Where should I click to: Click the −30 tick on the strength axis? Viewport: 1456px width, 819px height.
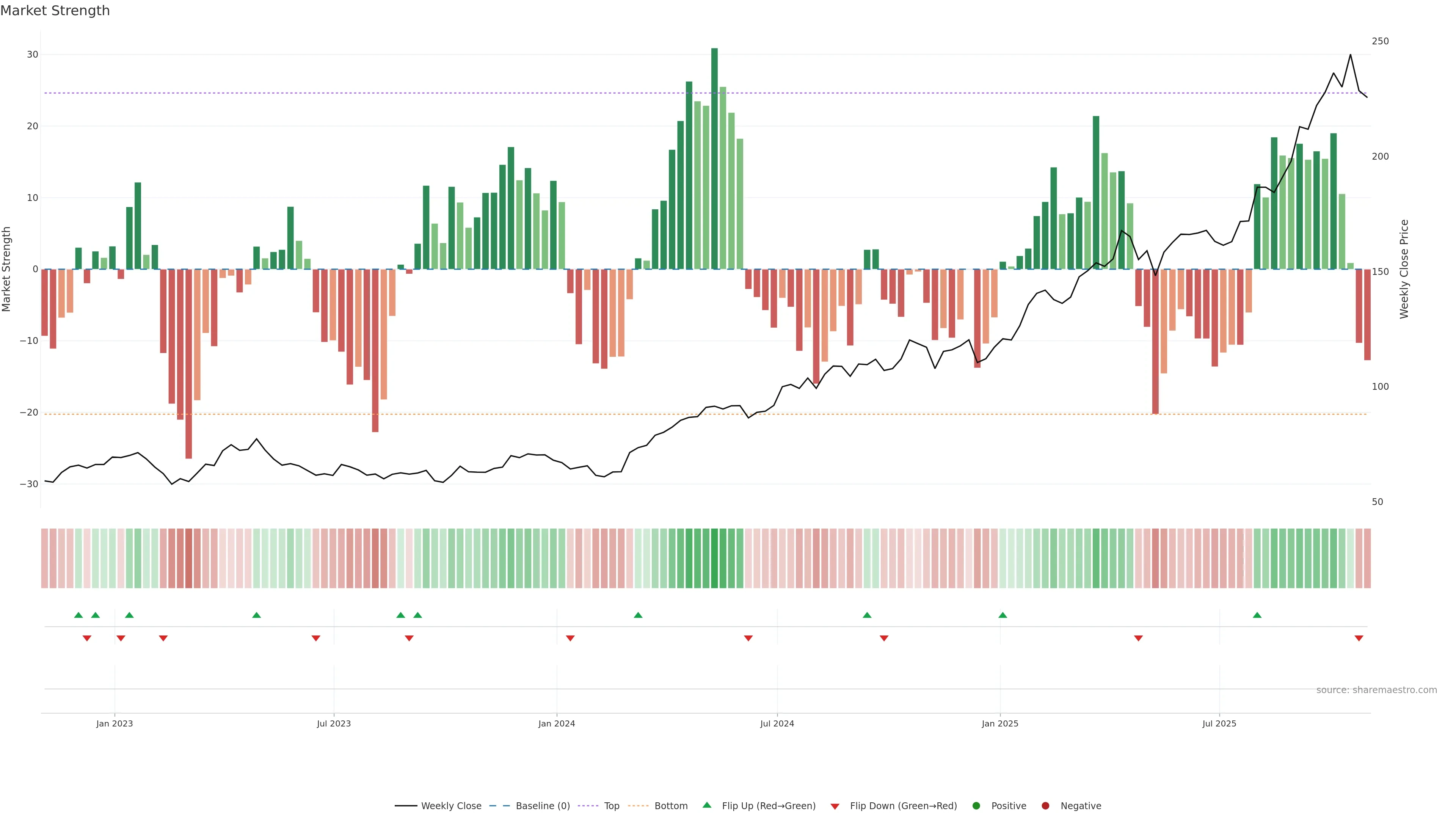coord(28,485)
